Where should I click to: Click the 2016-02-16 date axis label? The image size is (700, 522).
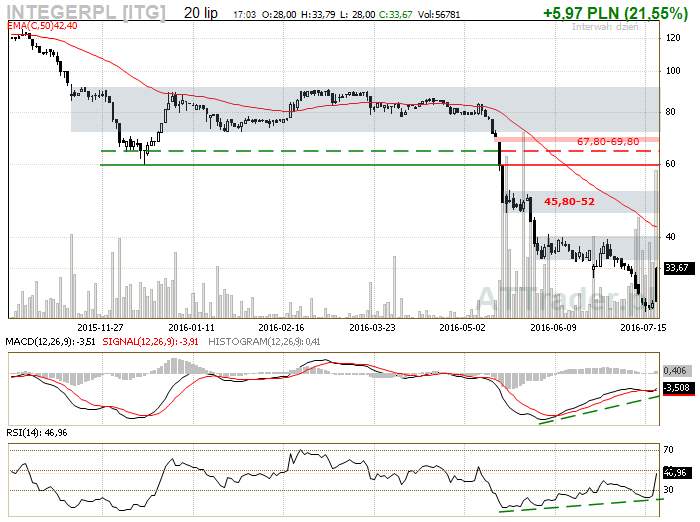point(281,327)
